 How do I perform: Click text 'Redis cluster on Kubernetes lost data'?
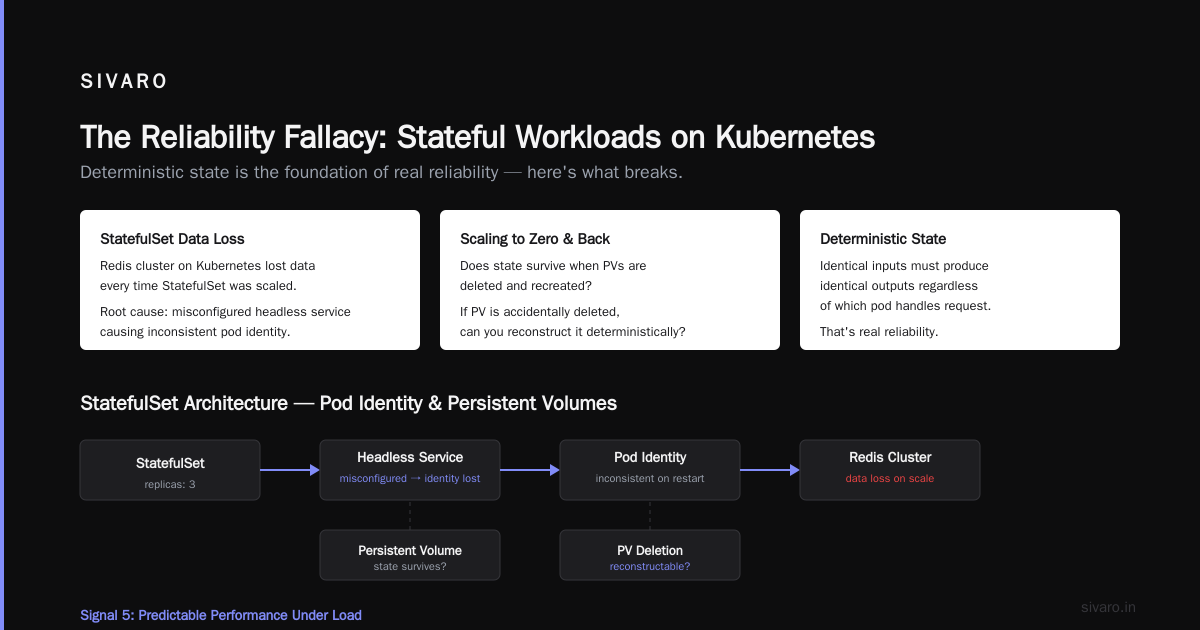coord(208,266)
